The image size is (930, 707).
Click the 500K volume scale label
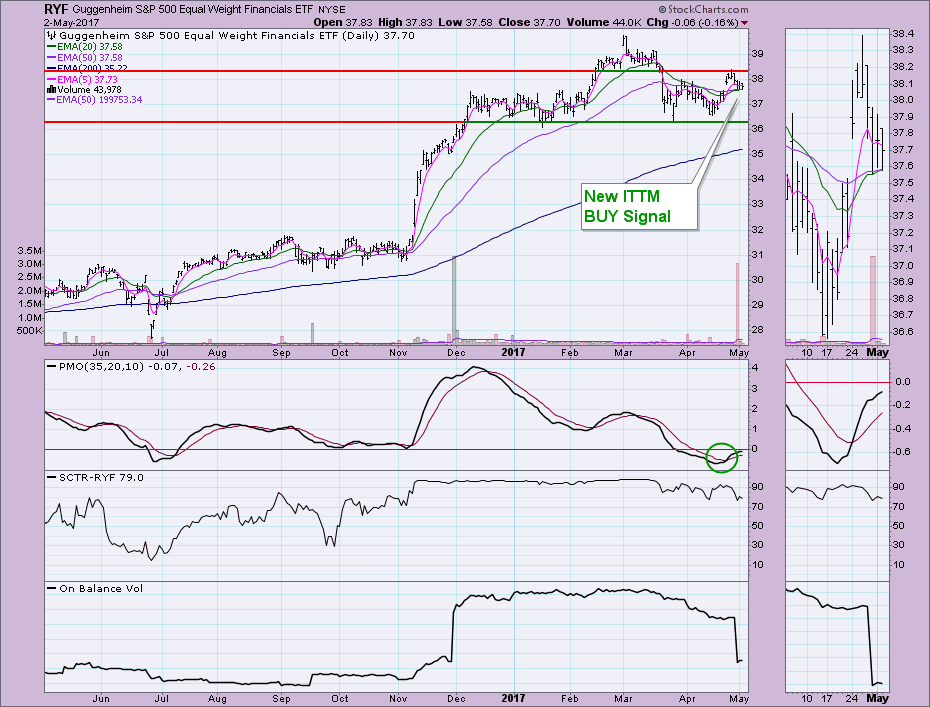pos(30,330)
